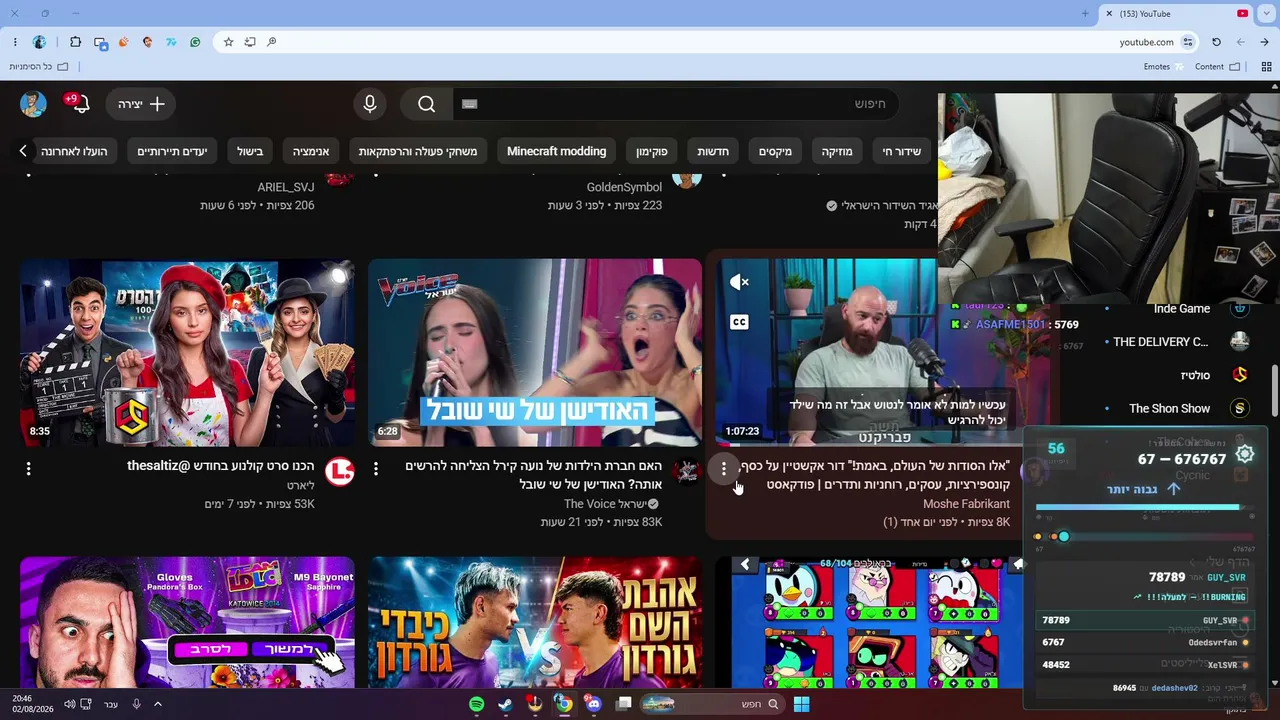Open the GoldenSymbol channel link
This screenshot has width=1280, height=720.
click(x=624, y=187)
